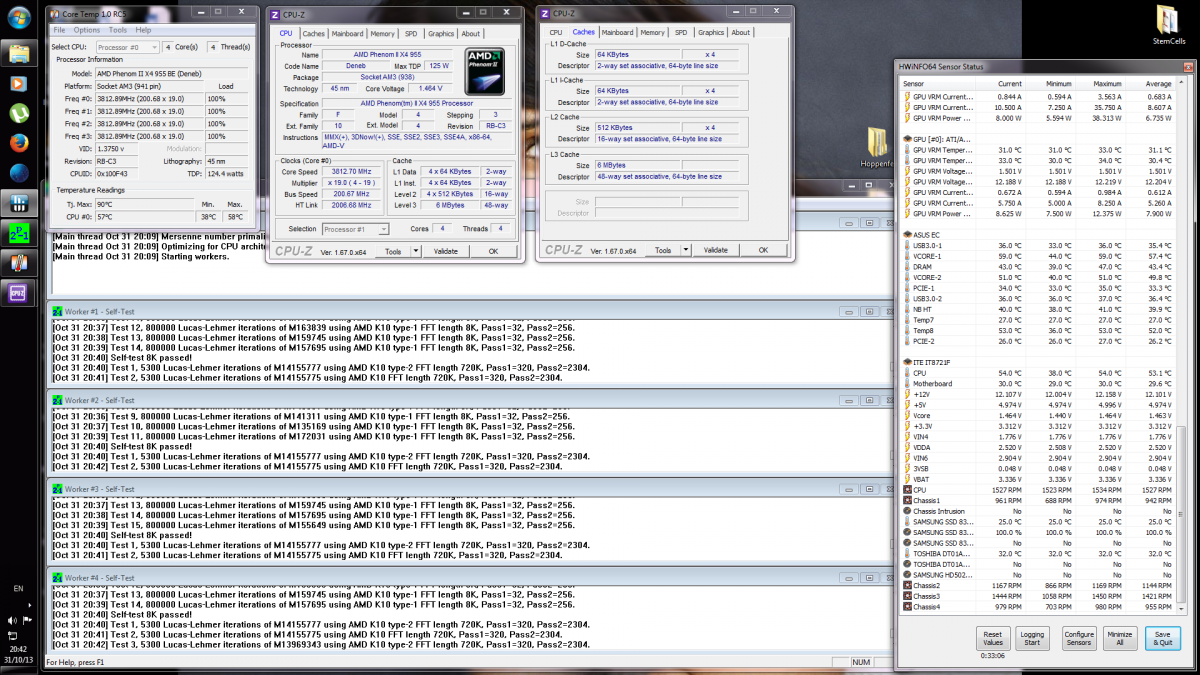Select the NB HT sensor row in HWiNFO

1037,309
